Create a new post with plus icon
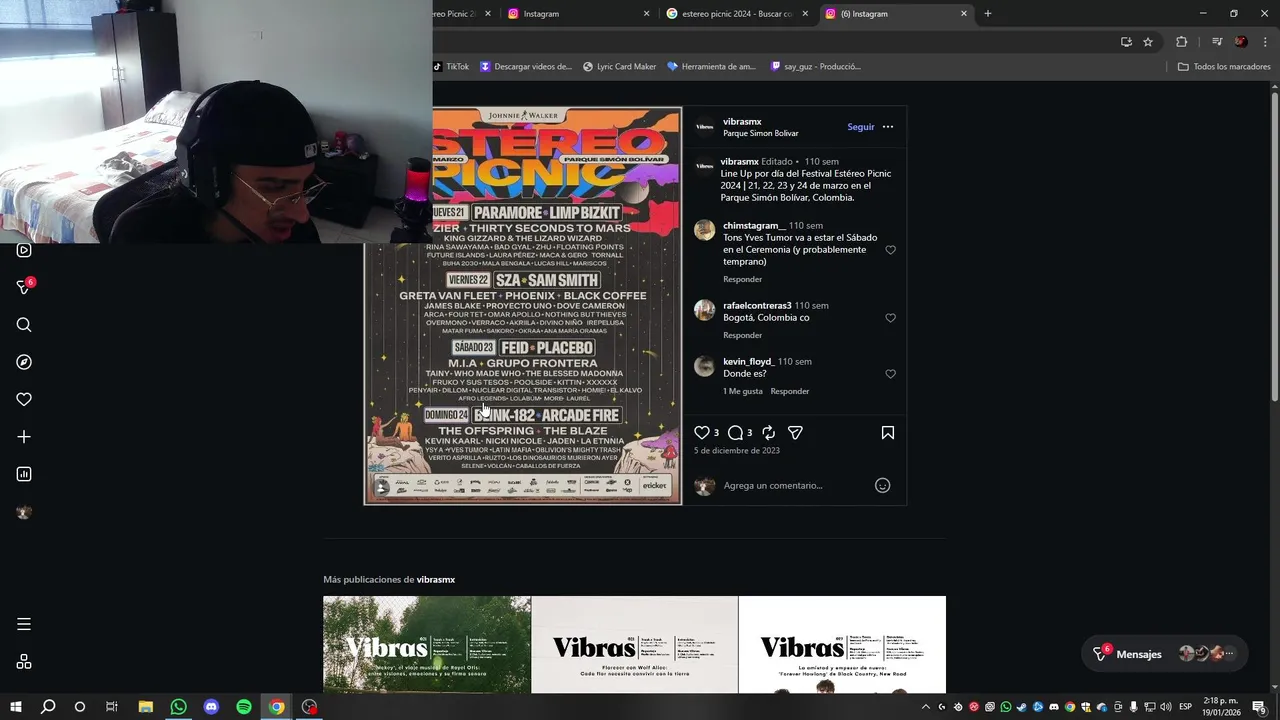Image resolution: width=1280 pixels, height=720 pixels. click(24, 437)
